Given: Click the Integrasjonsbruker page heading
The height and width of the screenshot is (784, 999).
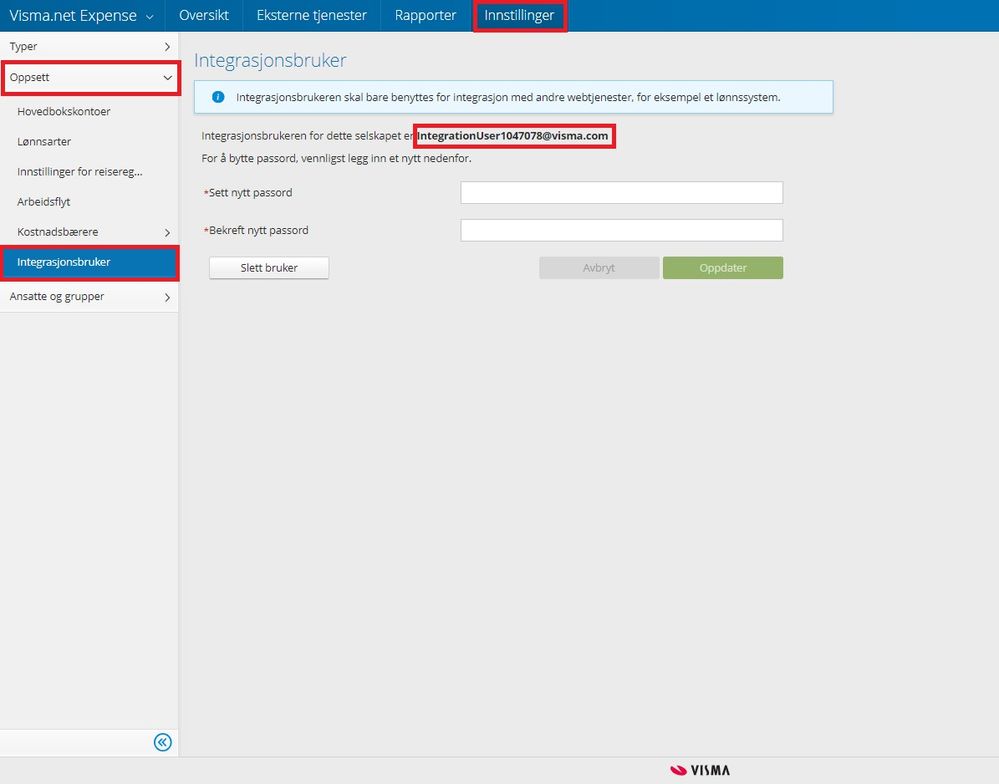Looking at the screenshot, I should [x=270, y=61].
